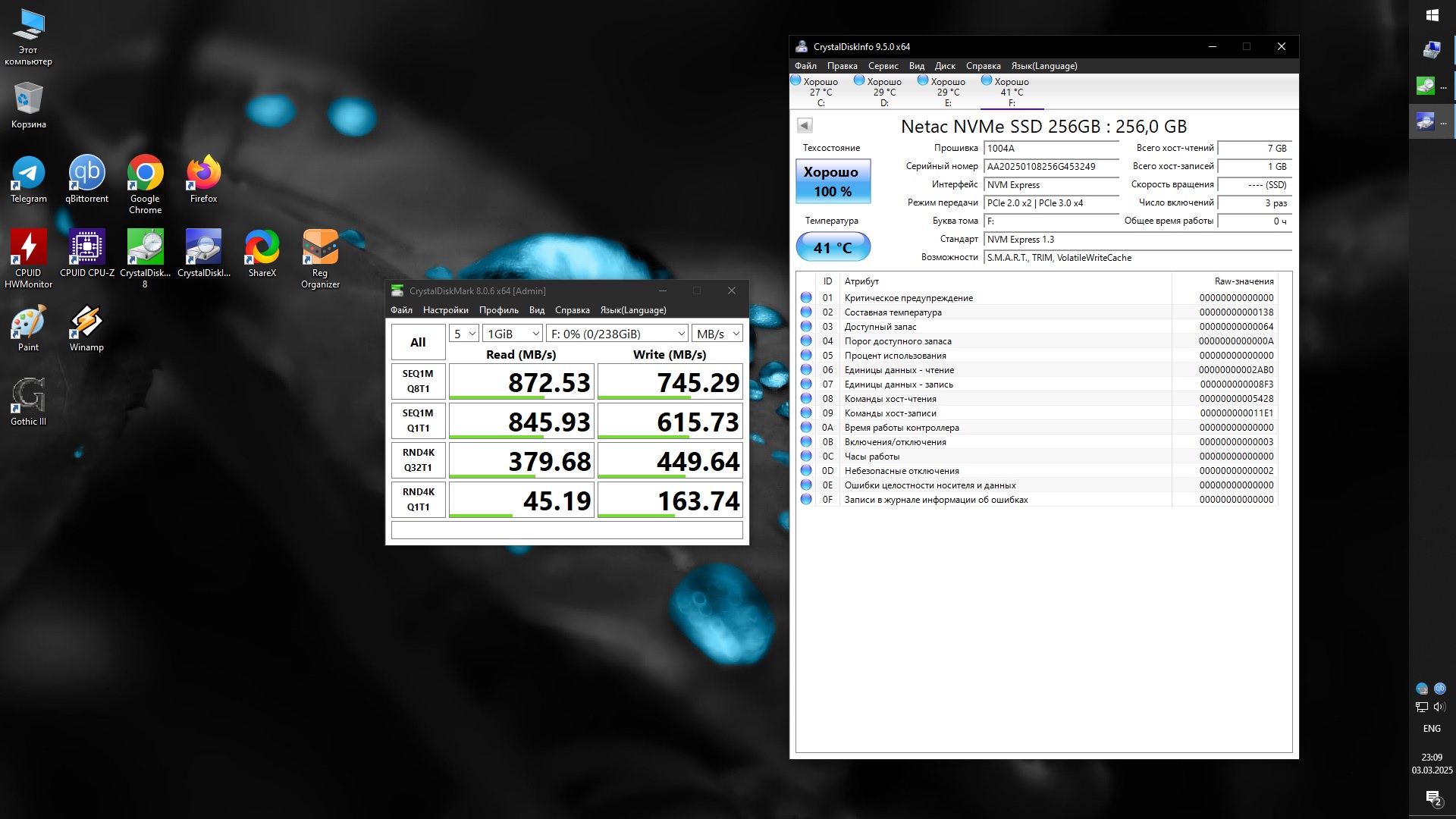Run SEQ1M Q8T1 test
Image resolution: width=1456 pixels, height=819 pixels.
point(418,381)
